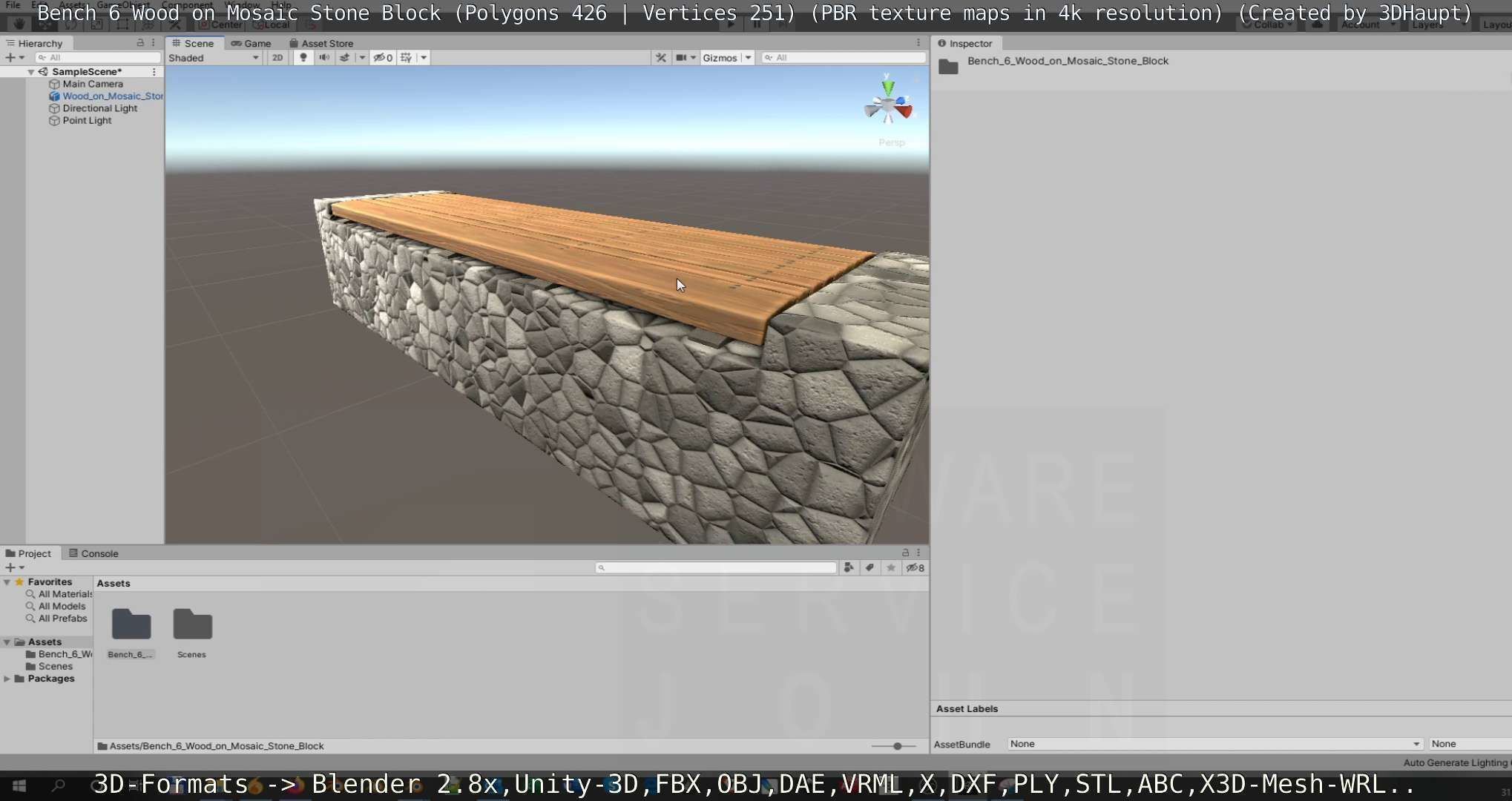This screenshot has height=801, width=1512.
Task: Toggle the Hierarchy panel lock icon
Action: [x=140, y=43]
